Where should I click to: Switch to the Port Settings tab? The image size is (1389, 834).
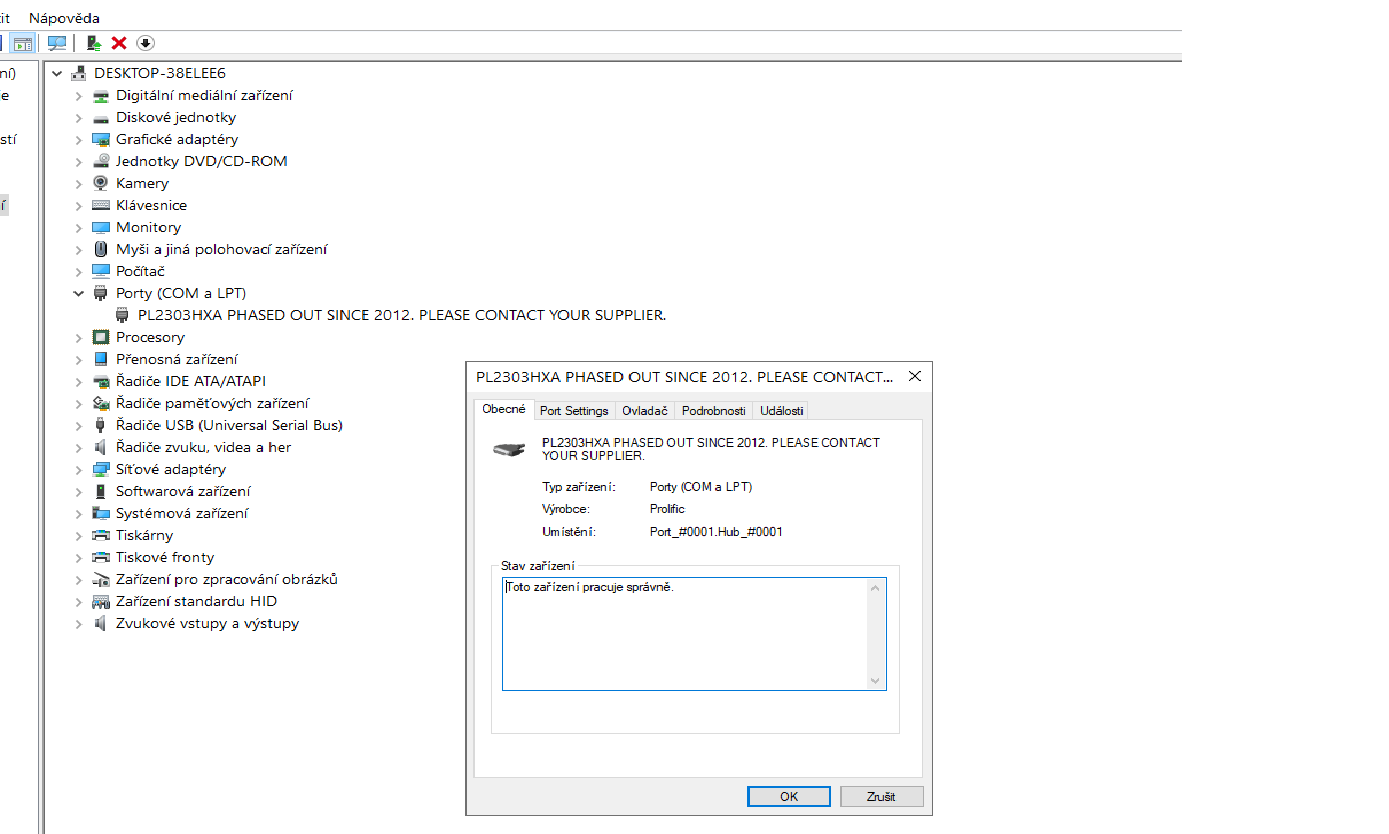[x=574, y=411]
